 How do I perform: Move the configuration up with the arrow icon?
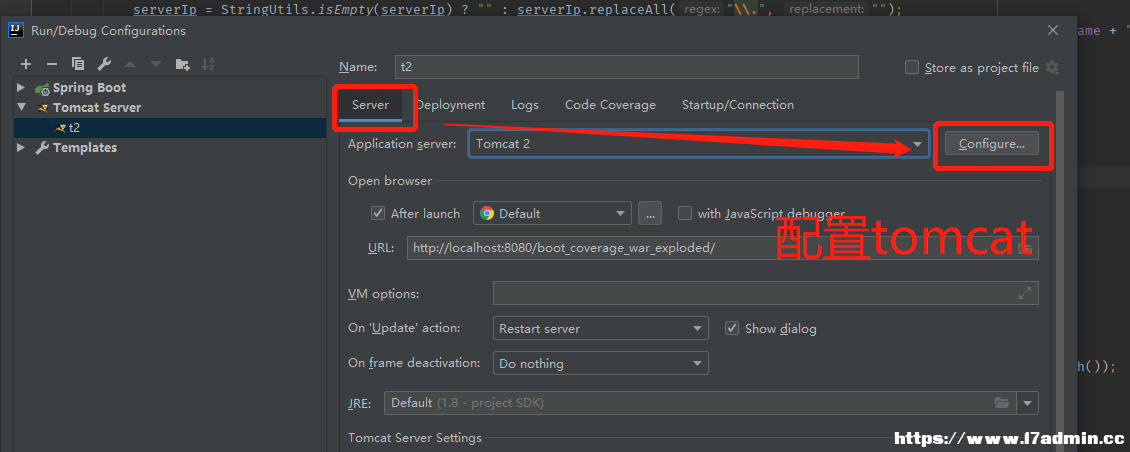click(x=130, y=64)
